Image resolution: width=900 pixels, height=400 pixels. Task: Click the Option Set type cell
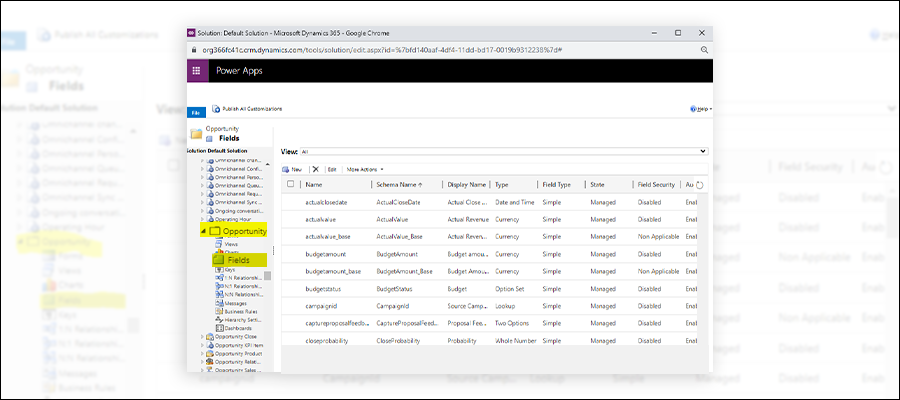tap(509, 289)
